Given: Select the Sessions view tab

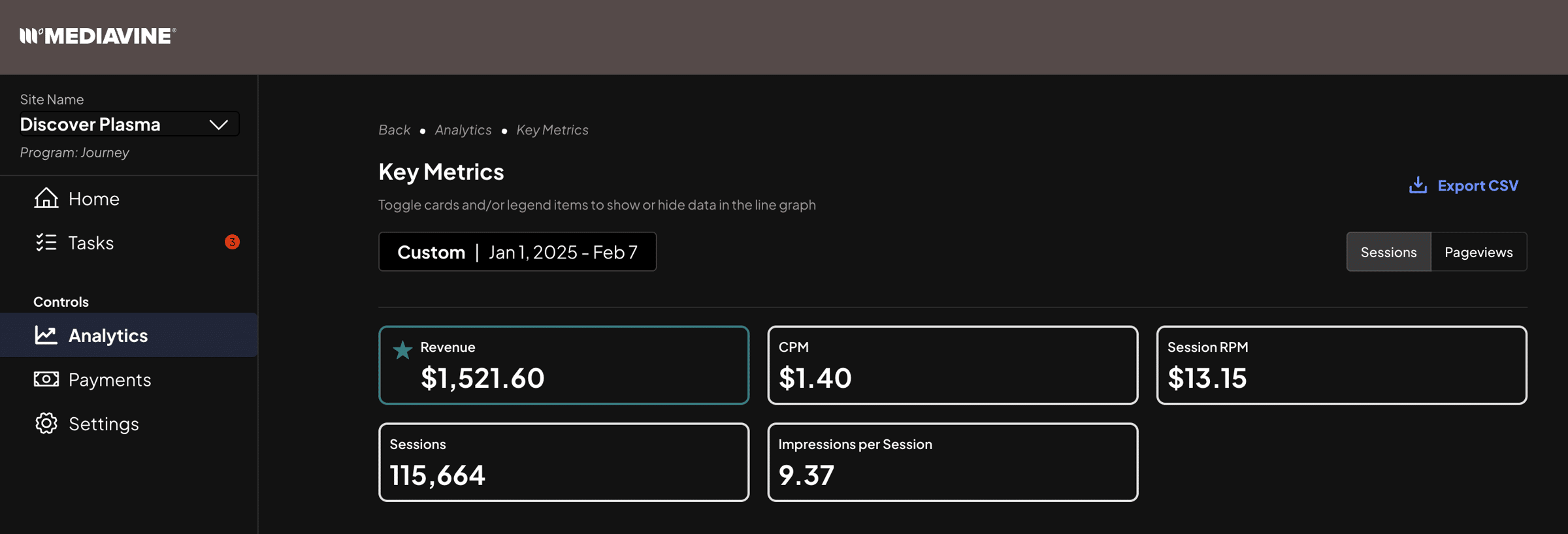Looking at the screenshot, I should coord(1388,252).
